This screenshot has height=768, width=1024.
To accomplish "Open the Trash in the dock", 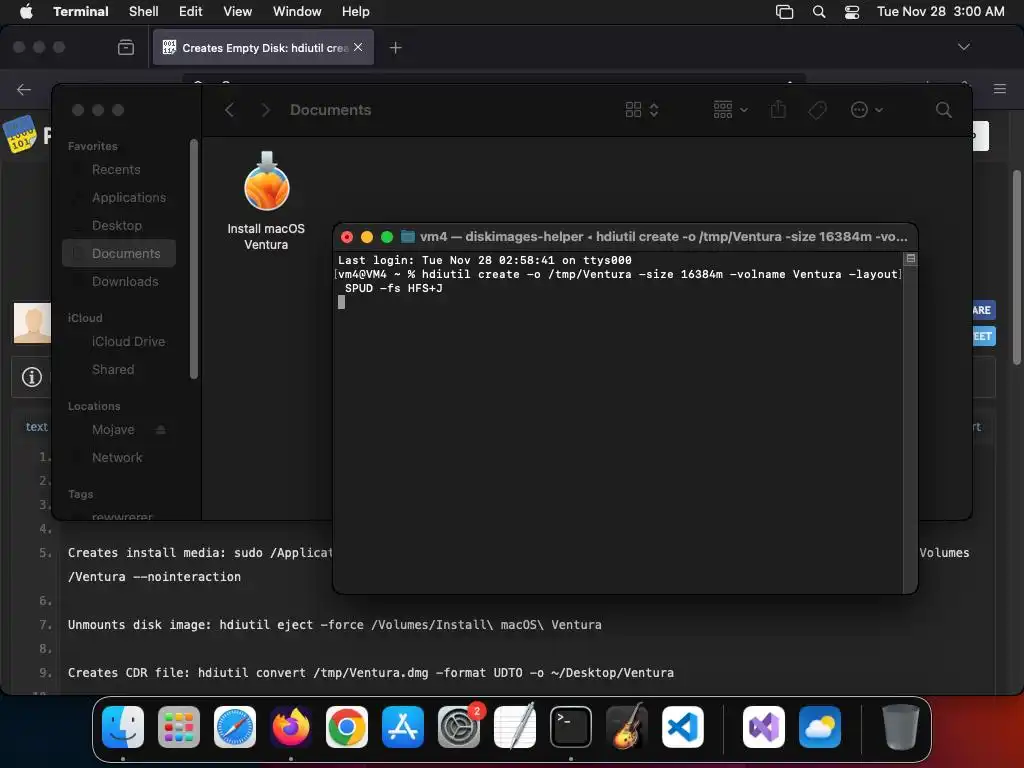I will coord(901,727).
